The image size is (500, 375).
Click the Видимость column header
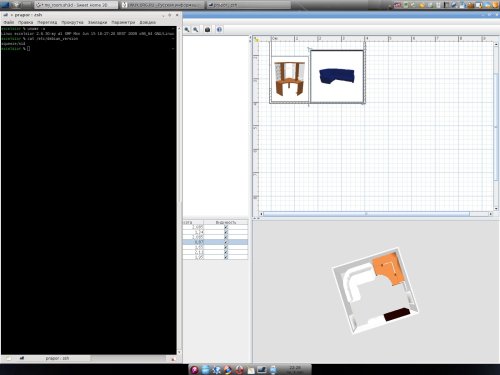(226, 222)
